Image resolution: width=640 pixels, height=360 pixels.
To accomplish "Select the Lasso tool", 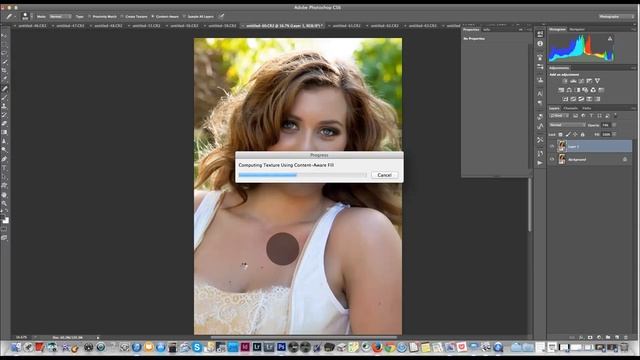I will (4, 53).
